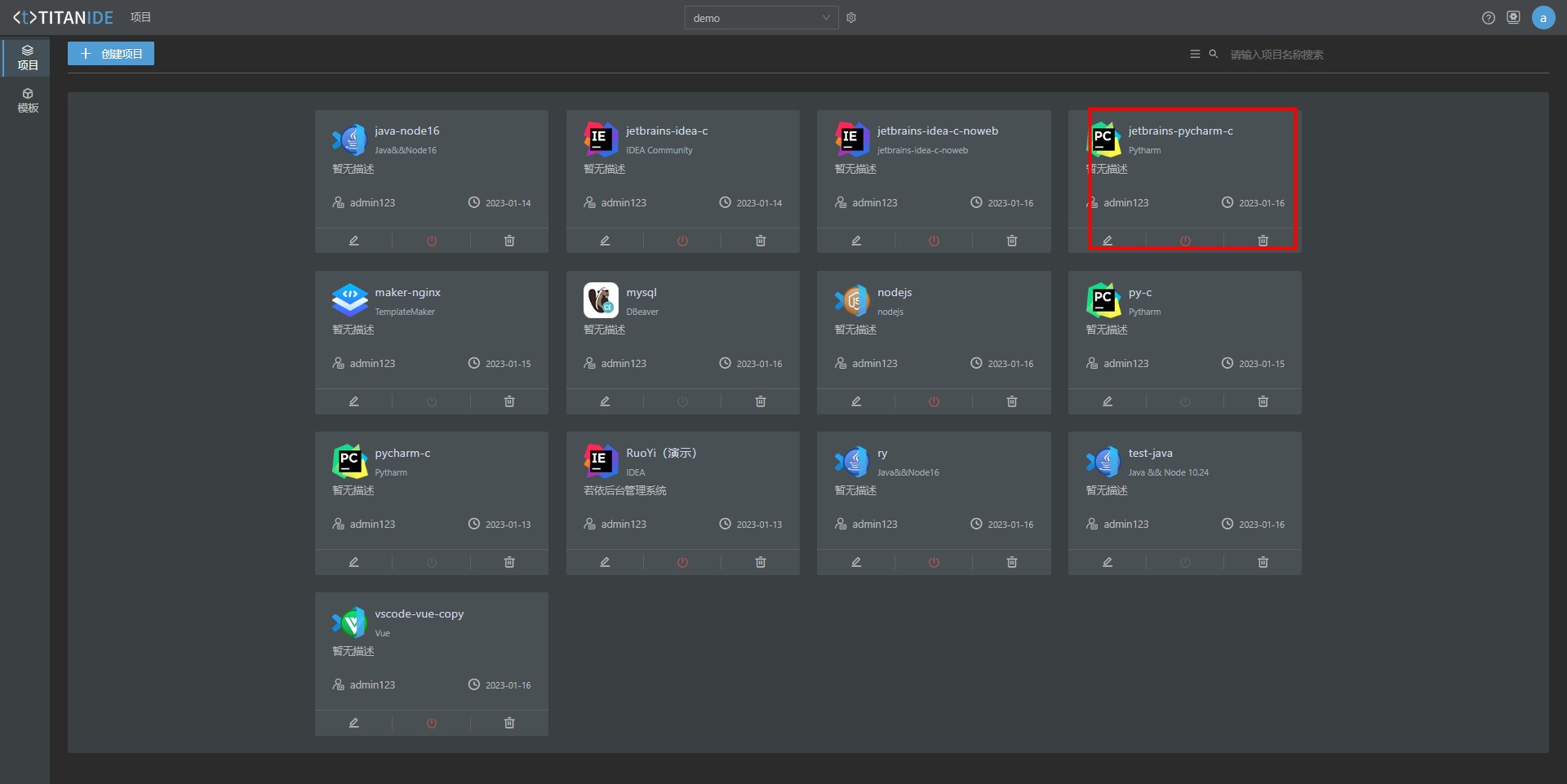
Task: Open the test-java project title
Action: 1150,453
